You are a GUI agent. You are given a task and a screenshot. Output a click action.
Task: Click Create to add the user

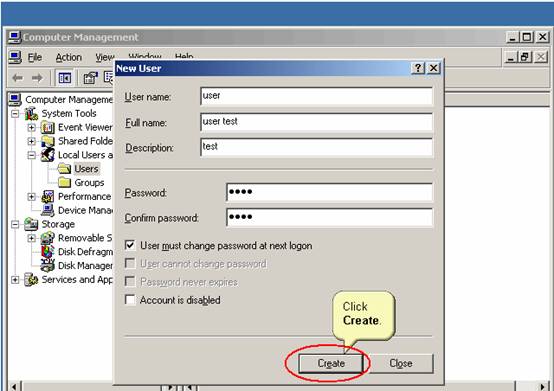(331, 363)
